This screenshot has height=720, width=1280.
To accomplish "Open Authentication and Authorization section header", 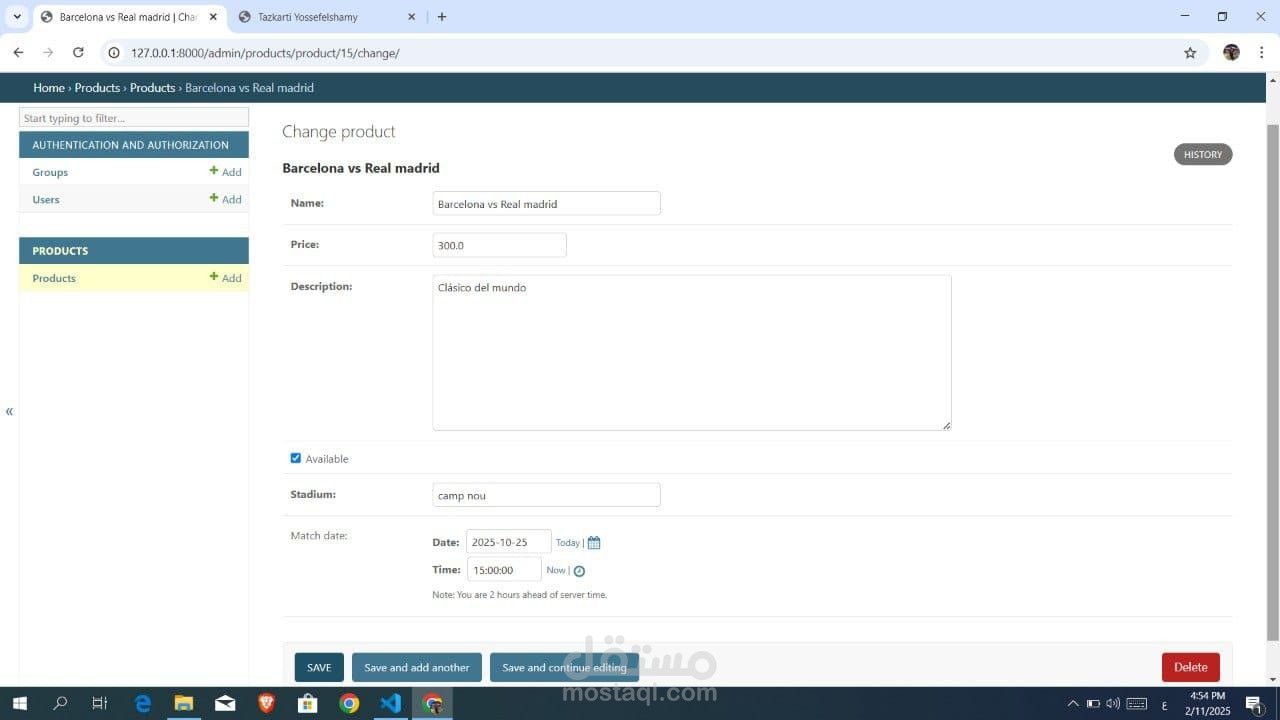I will 130,145.
